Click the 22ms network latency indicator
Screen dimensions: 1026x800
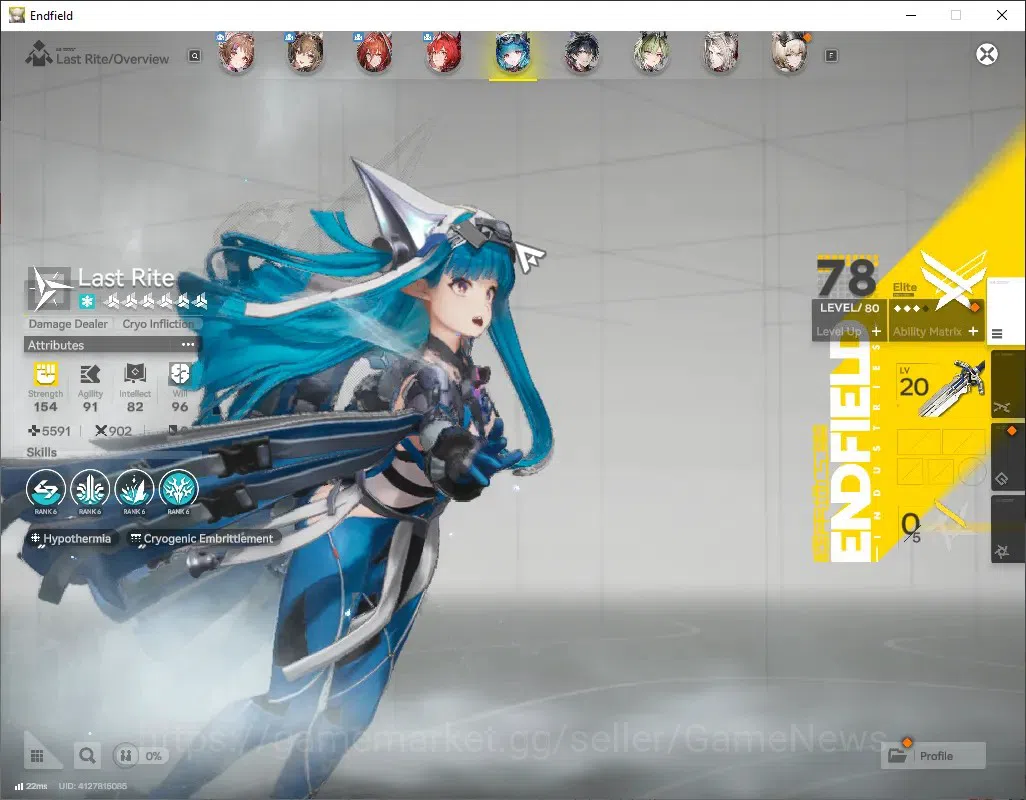(31, 786)
